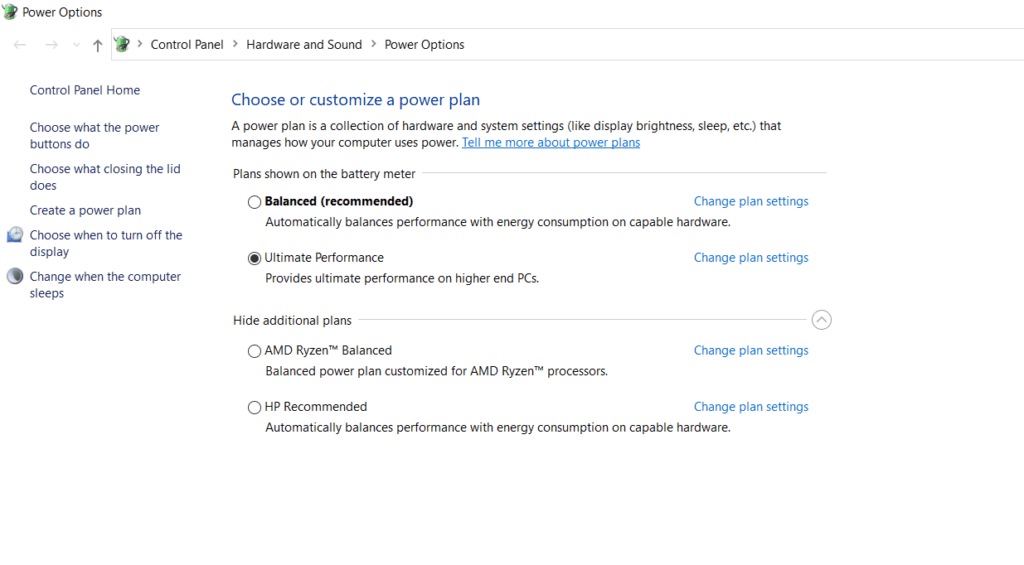The width and height of the screenshot is (1024, 565).
Task: Go up one level with up arrow
Action: pos(97,45)
